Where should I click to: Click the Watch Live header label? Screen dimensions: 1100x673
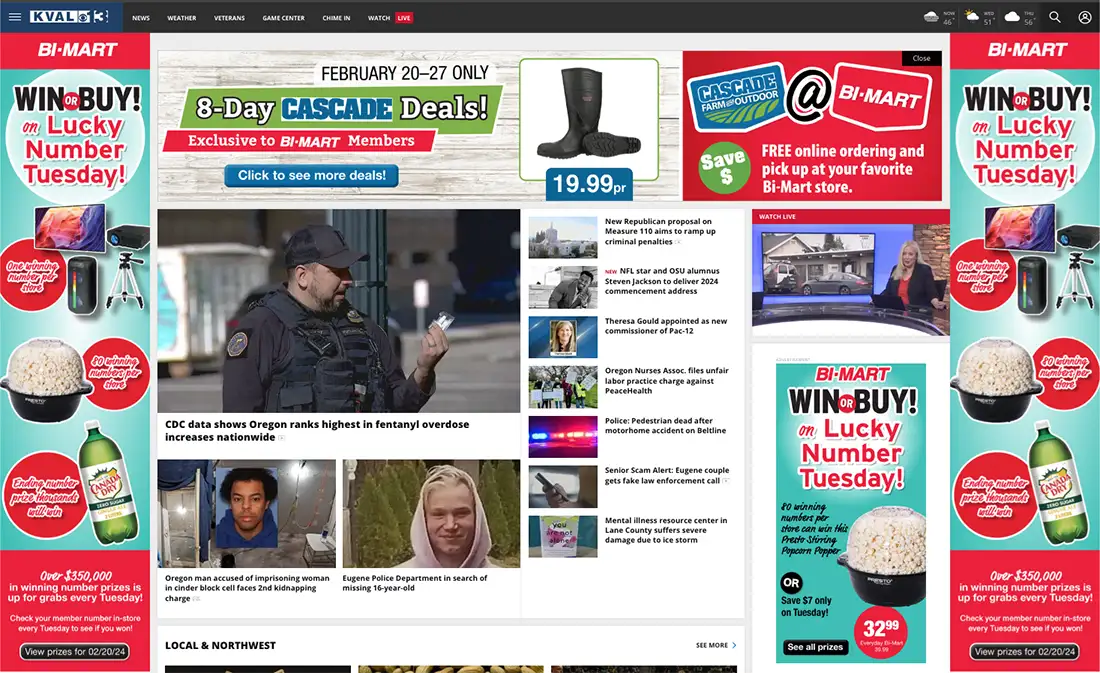point(777,217)
